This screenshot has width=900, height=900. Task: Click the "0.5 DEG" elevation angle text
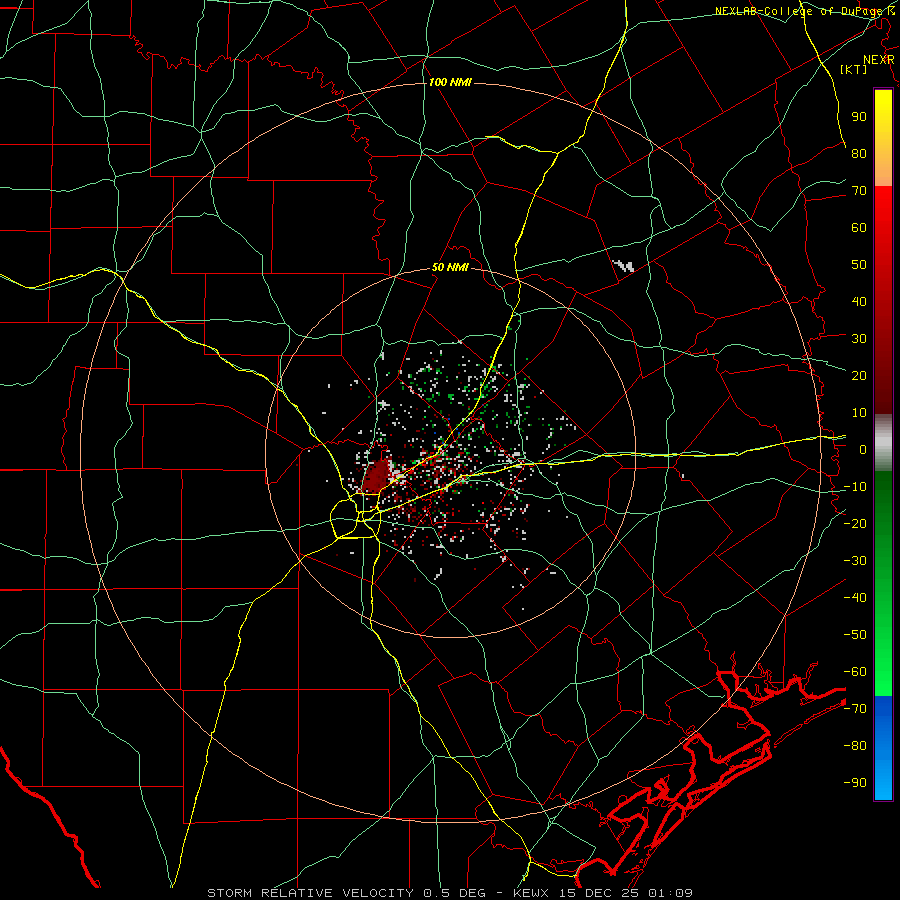click(454, 893)
